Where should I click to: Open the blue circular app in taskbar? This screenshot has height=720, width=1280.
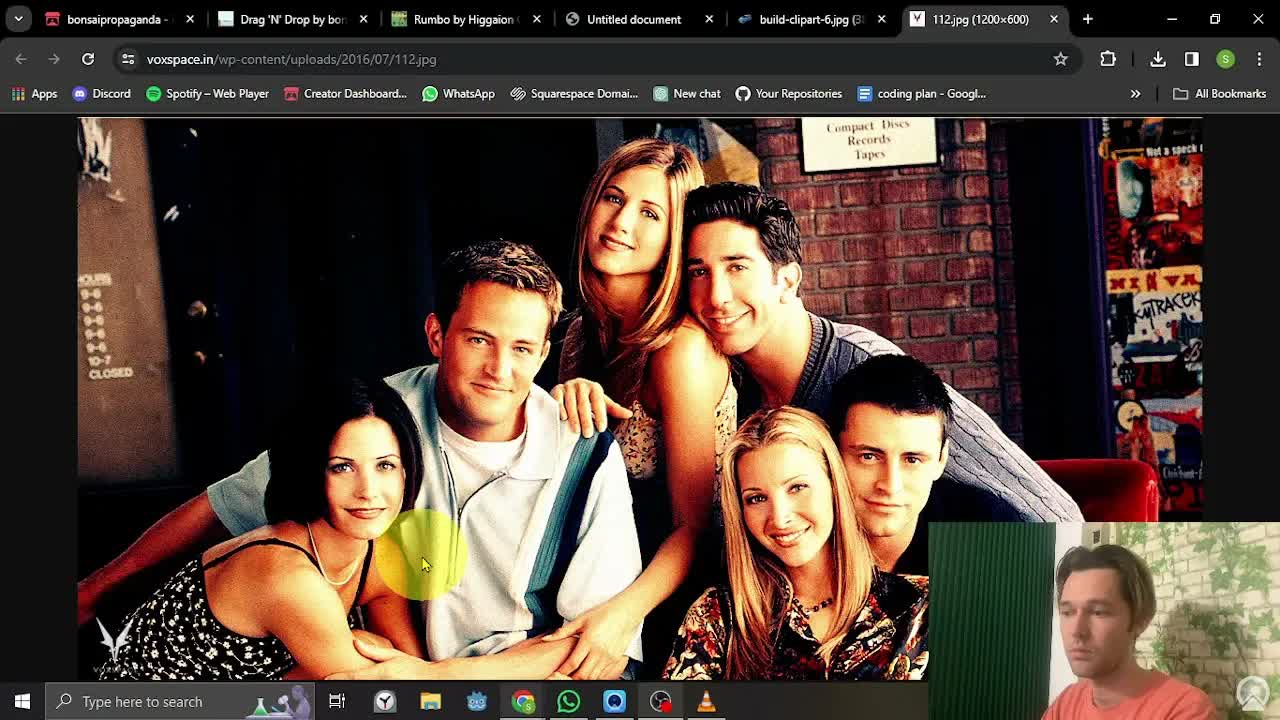615,701
